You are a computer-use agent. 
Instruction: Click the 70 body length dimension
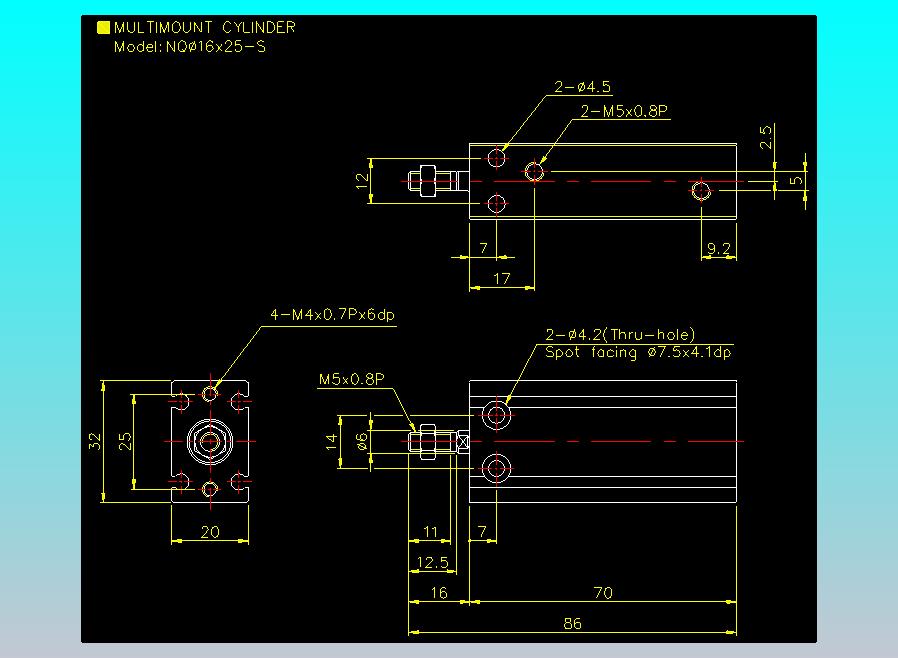click(x=603, y=593)
